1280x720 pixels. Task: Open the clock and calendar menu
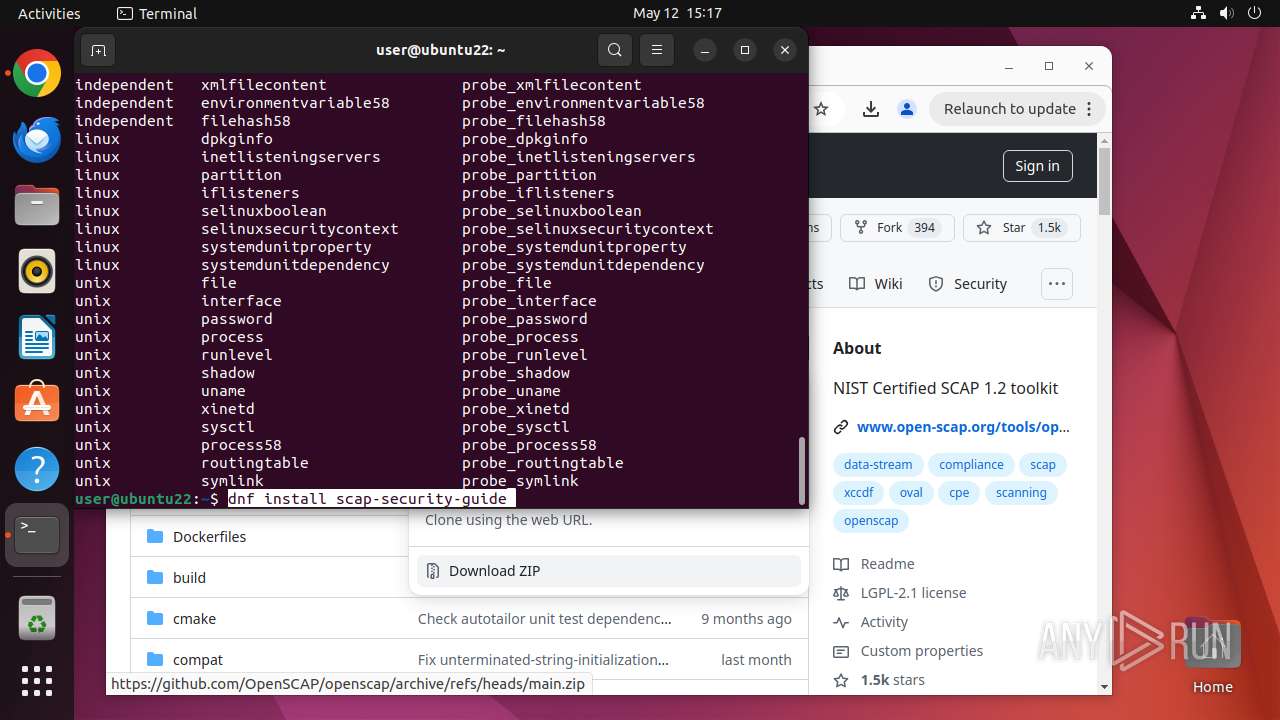pyautogui.click(x=677, y=14)
